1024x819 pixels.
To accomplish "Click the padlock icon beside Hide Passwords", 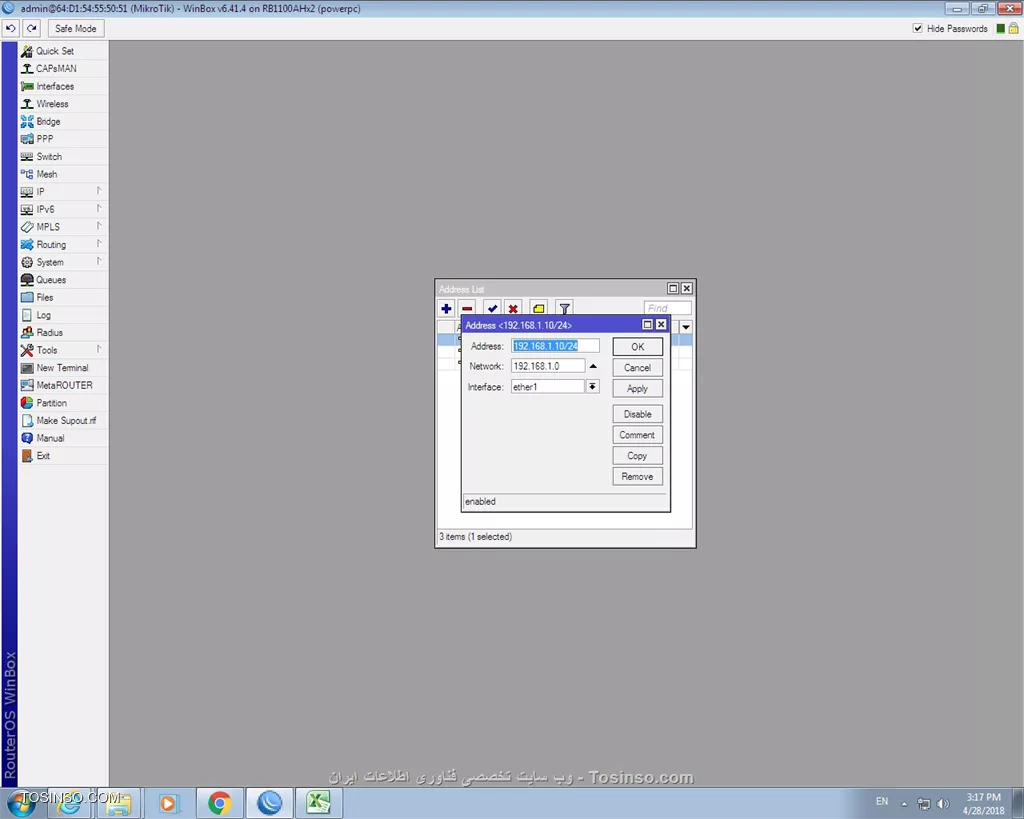I will click(x=1013, y=29).
